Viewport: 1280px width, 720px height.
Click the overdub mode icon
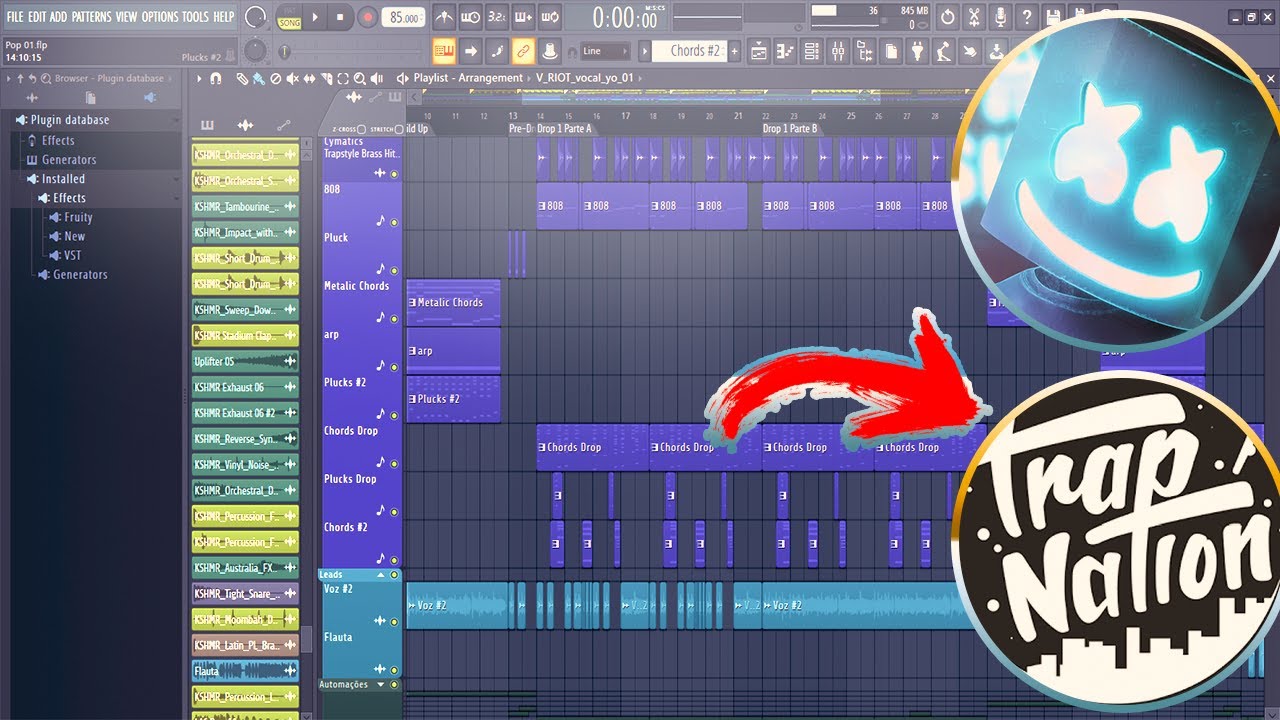(x=523, y=17)
